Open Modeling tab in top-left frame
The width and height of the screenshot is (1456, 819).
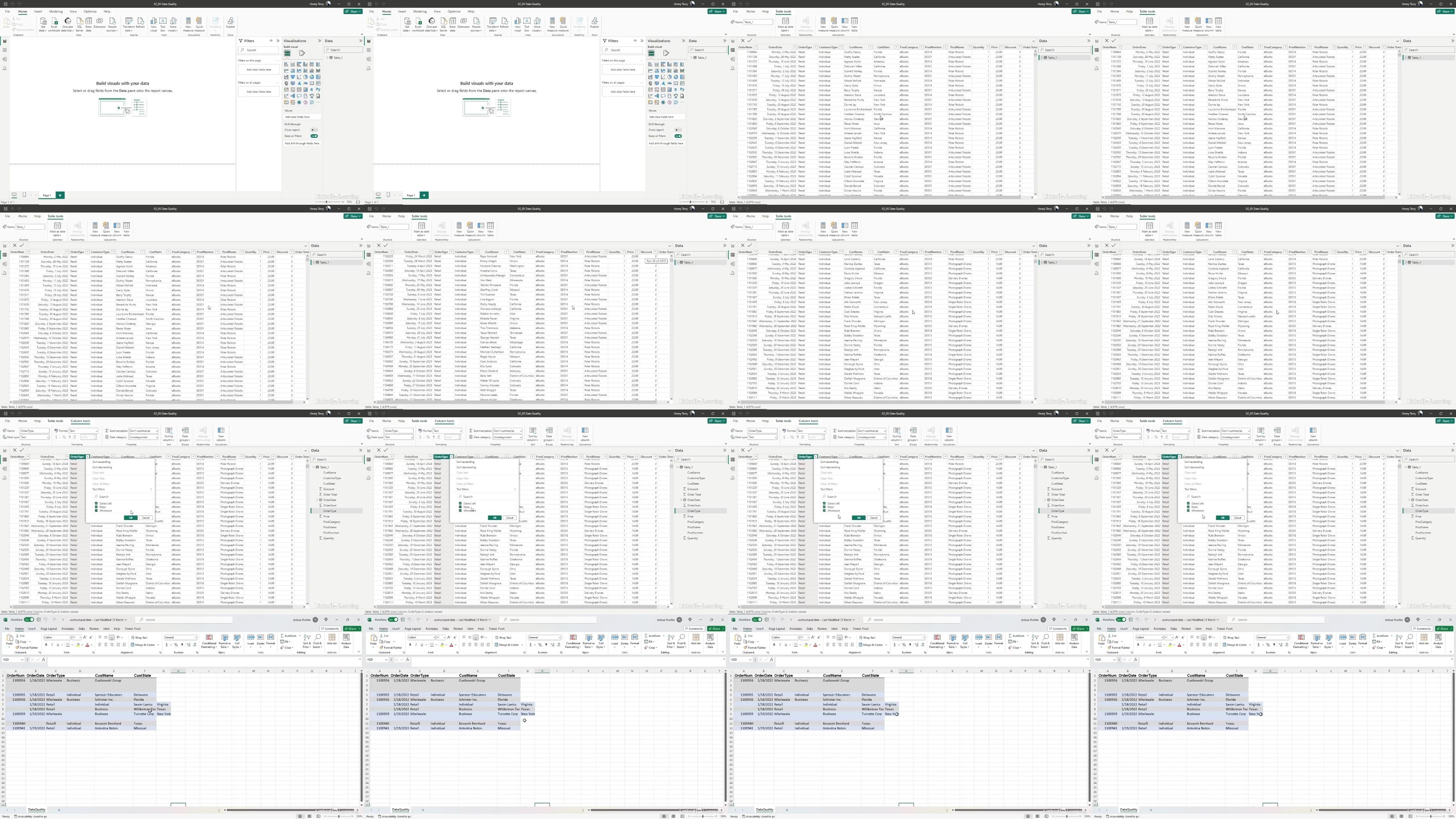pos(56,11)
